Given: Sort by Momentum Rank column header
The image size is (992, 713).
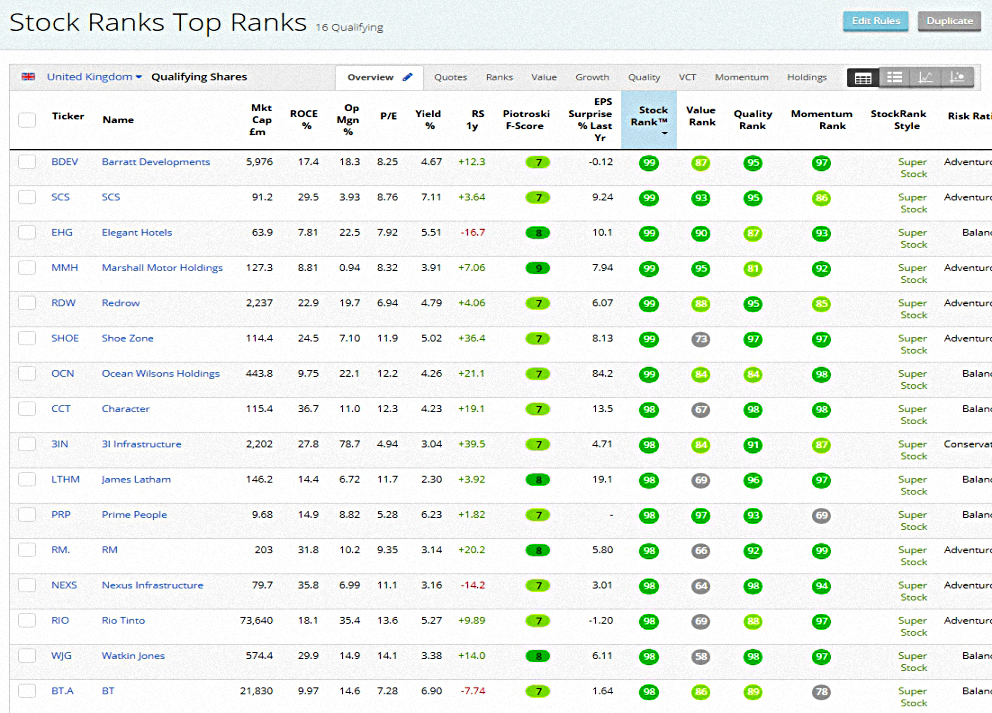Looking at the screenshot, I should pos(821,120).
